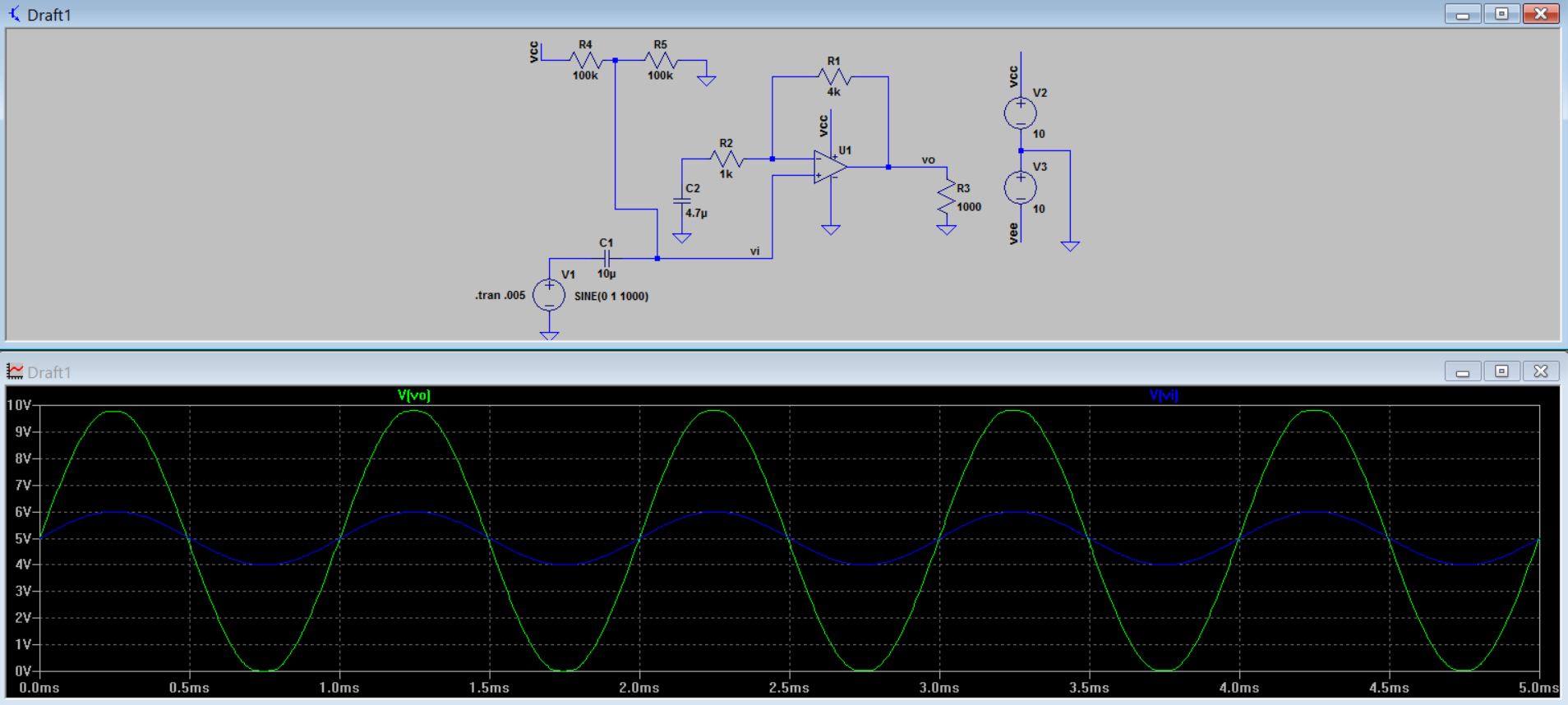Viewport: 1568px width, 705px height.
Task: Click the vcc label above V2
Action: (x=1013, y=76)
